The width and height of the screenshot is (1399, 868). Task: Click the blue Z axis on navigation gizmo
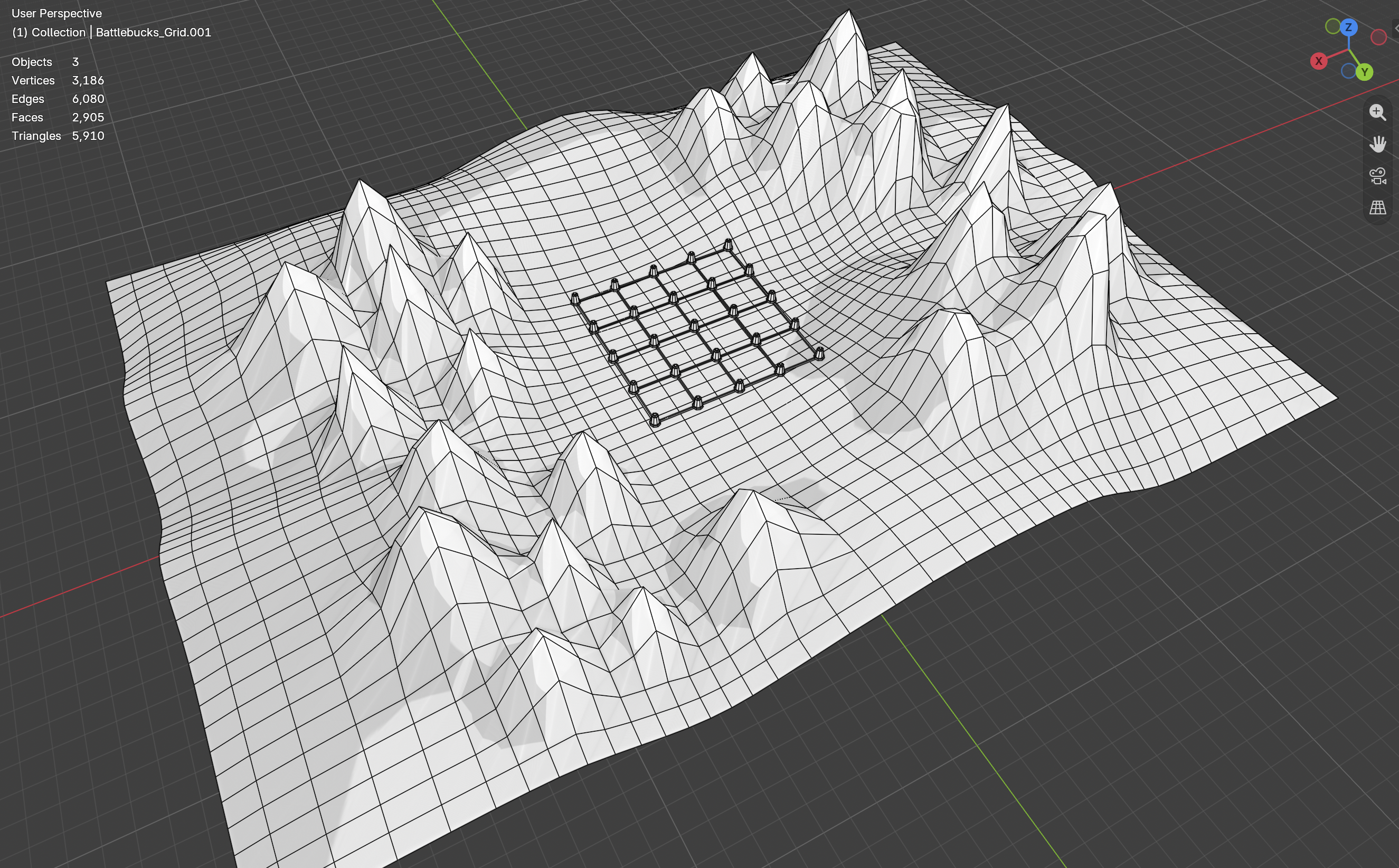pyautogui.click(x=1348, y=27)
